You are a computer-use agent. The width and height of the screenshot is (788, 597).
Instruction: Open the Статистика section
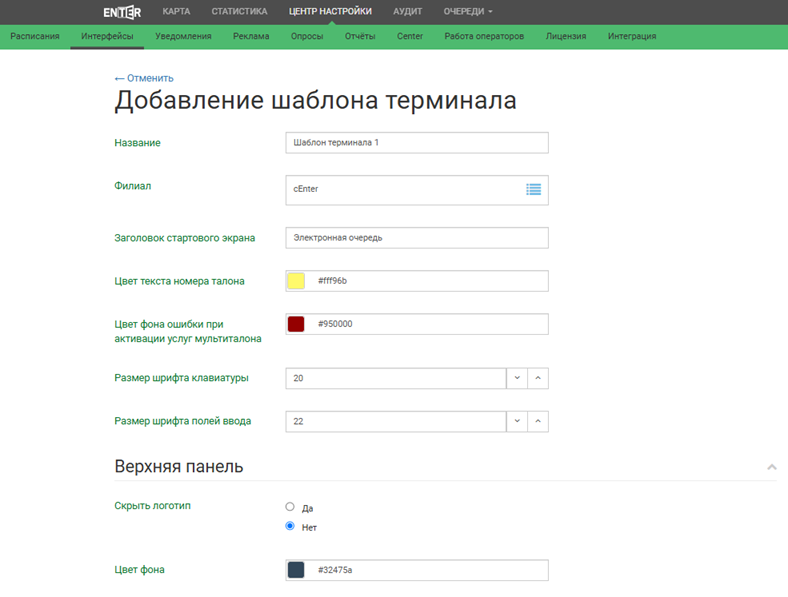point(239,12)
